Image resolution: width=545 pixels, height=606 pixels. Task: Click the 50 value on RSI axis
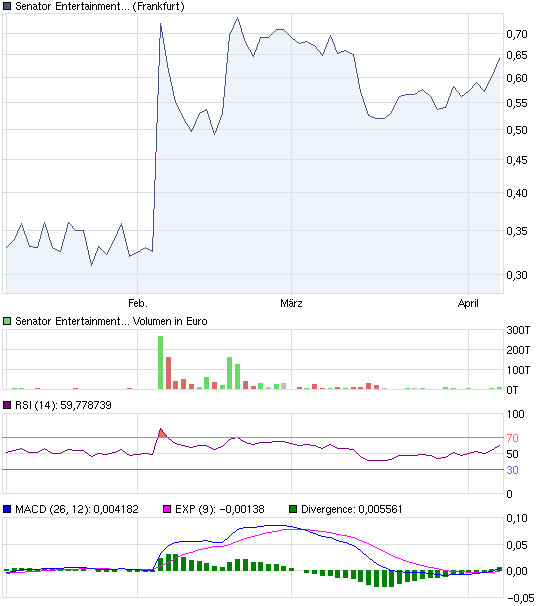[512, 454]
